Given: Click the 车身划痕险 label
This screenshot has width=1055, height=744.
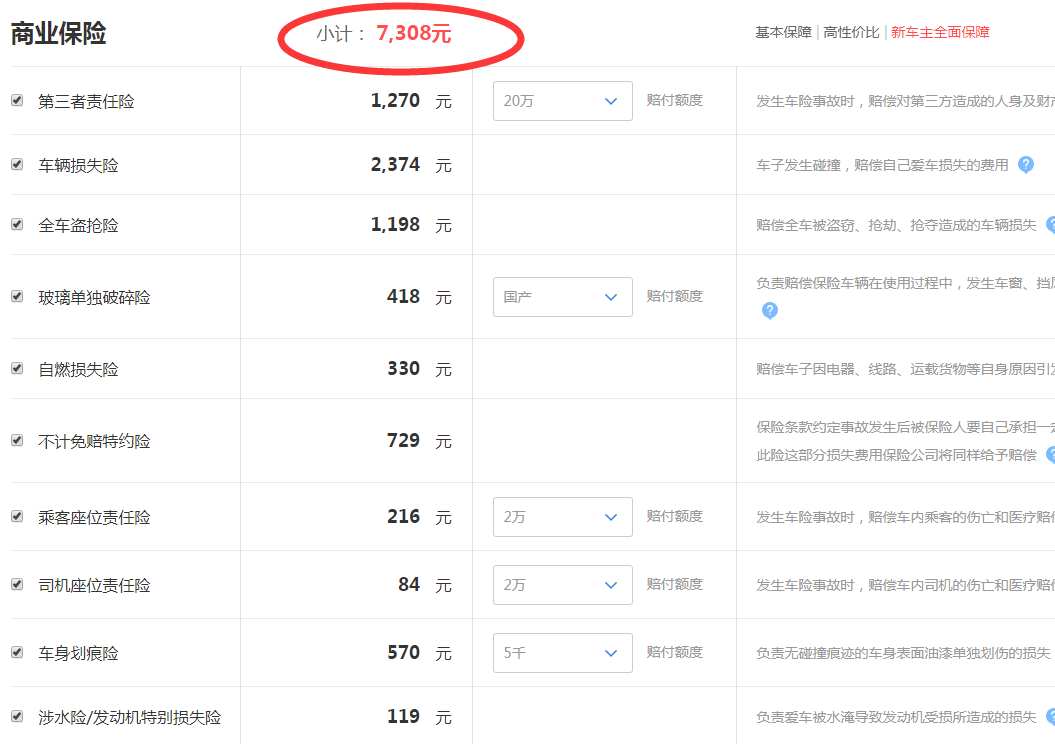Looking at the screenshot, I should point(78,653).
